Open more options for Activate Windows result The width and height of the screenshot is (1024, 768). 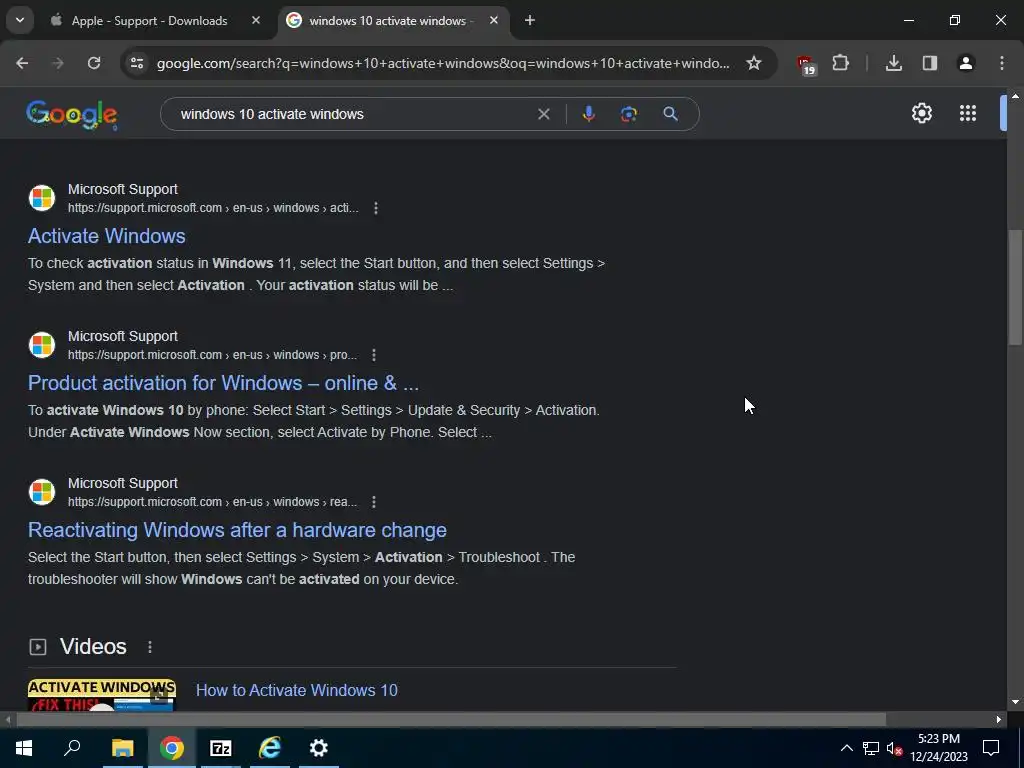coord(376,208)
